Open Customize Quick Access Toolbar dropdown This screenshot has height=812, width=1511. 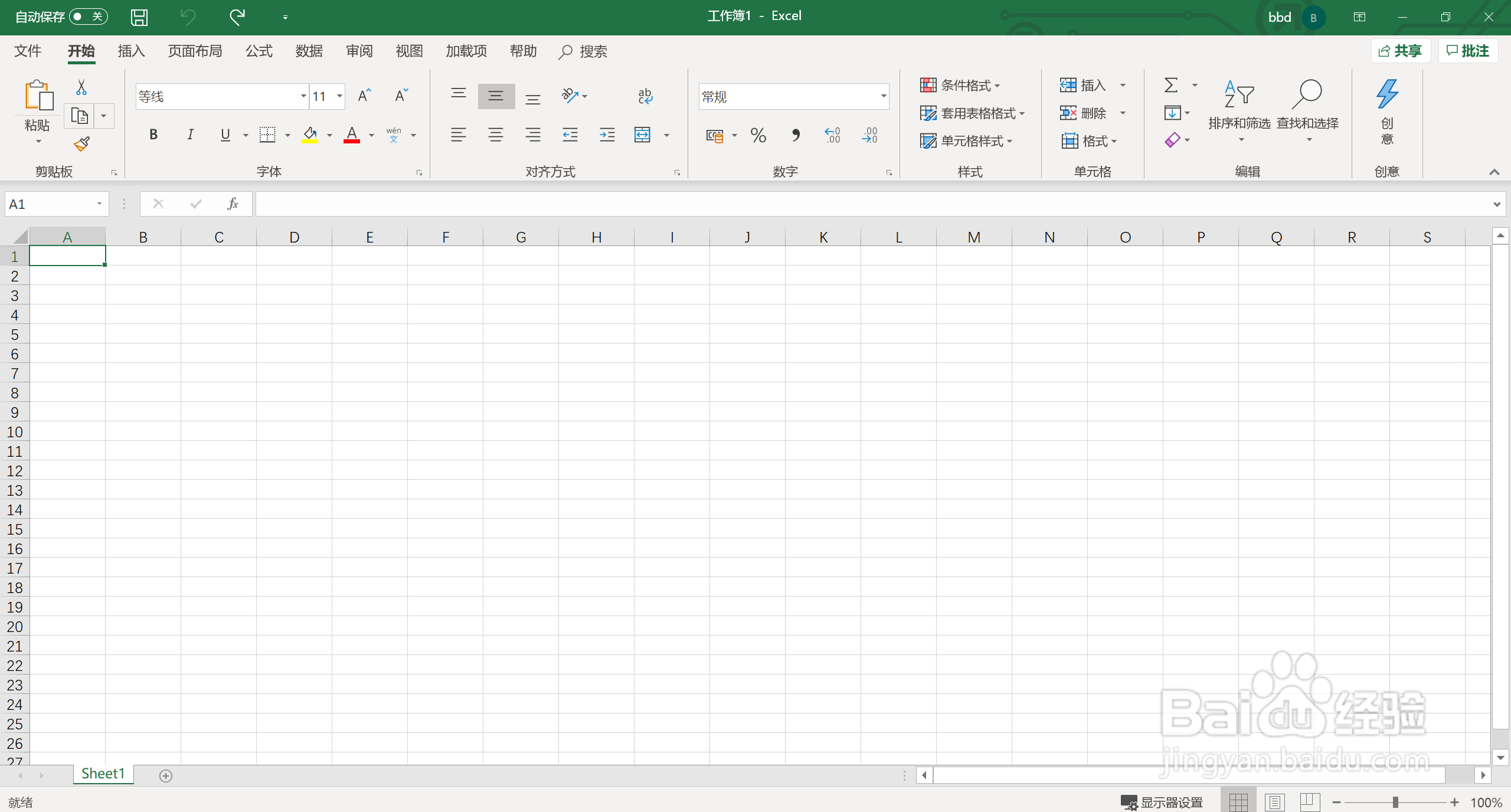[x=285, y=18]
